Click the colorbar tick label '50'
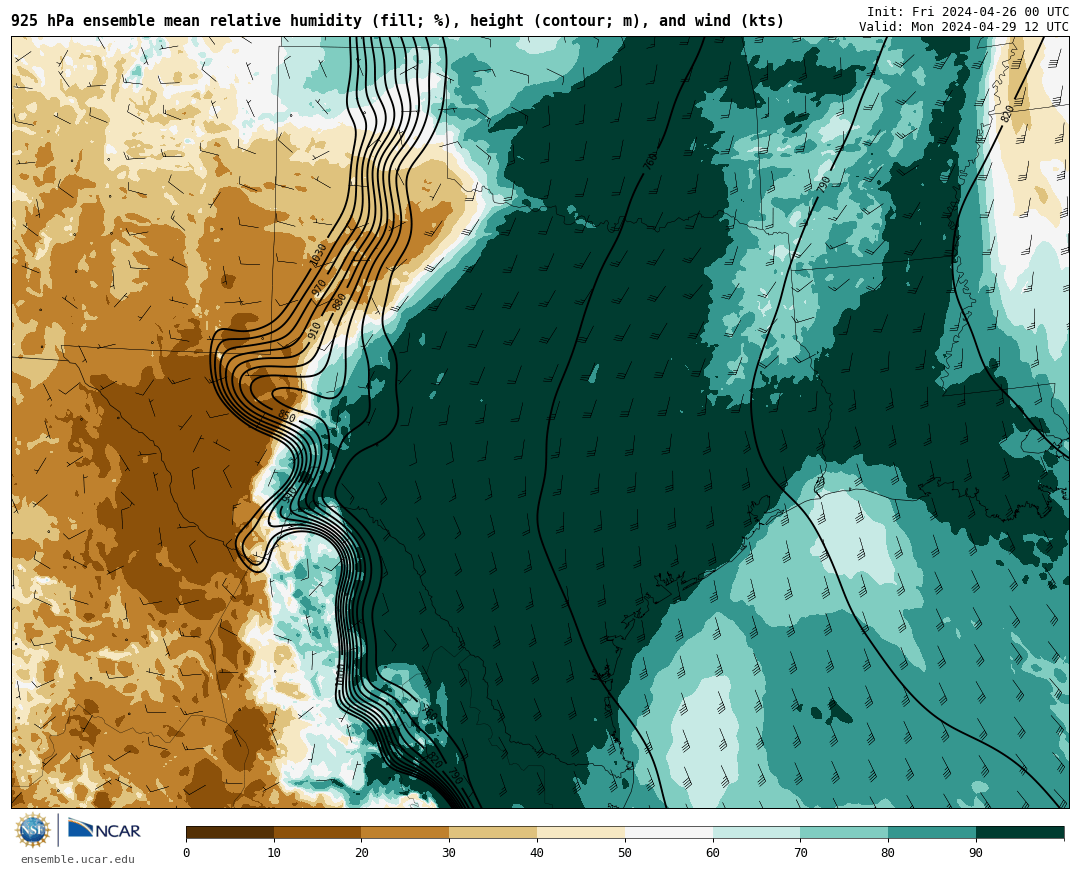1080x871 pixels. click(625, 852)
